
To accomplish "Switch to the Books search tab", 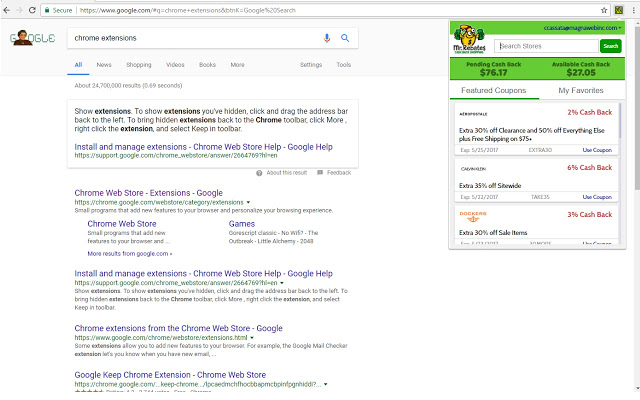I will click(207, 64).
